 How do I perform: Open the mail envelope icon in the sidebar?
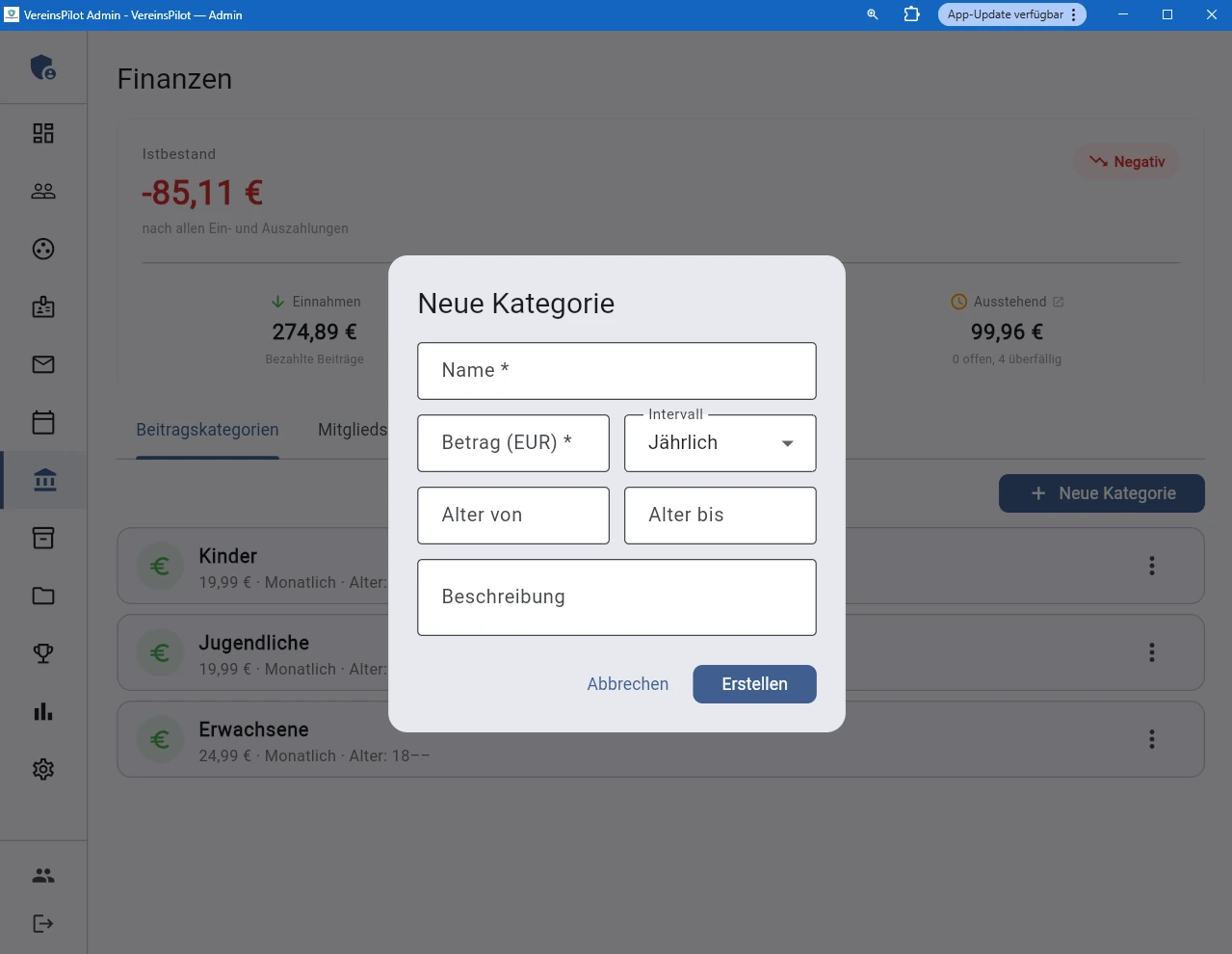click(x=42, y=363)
